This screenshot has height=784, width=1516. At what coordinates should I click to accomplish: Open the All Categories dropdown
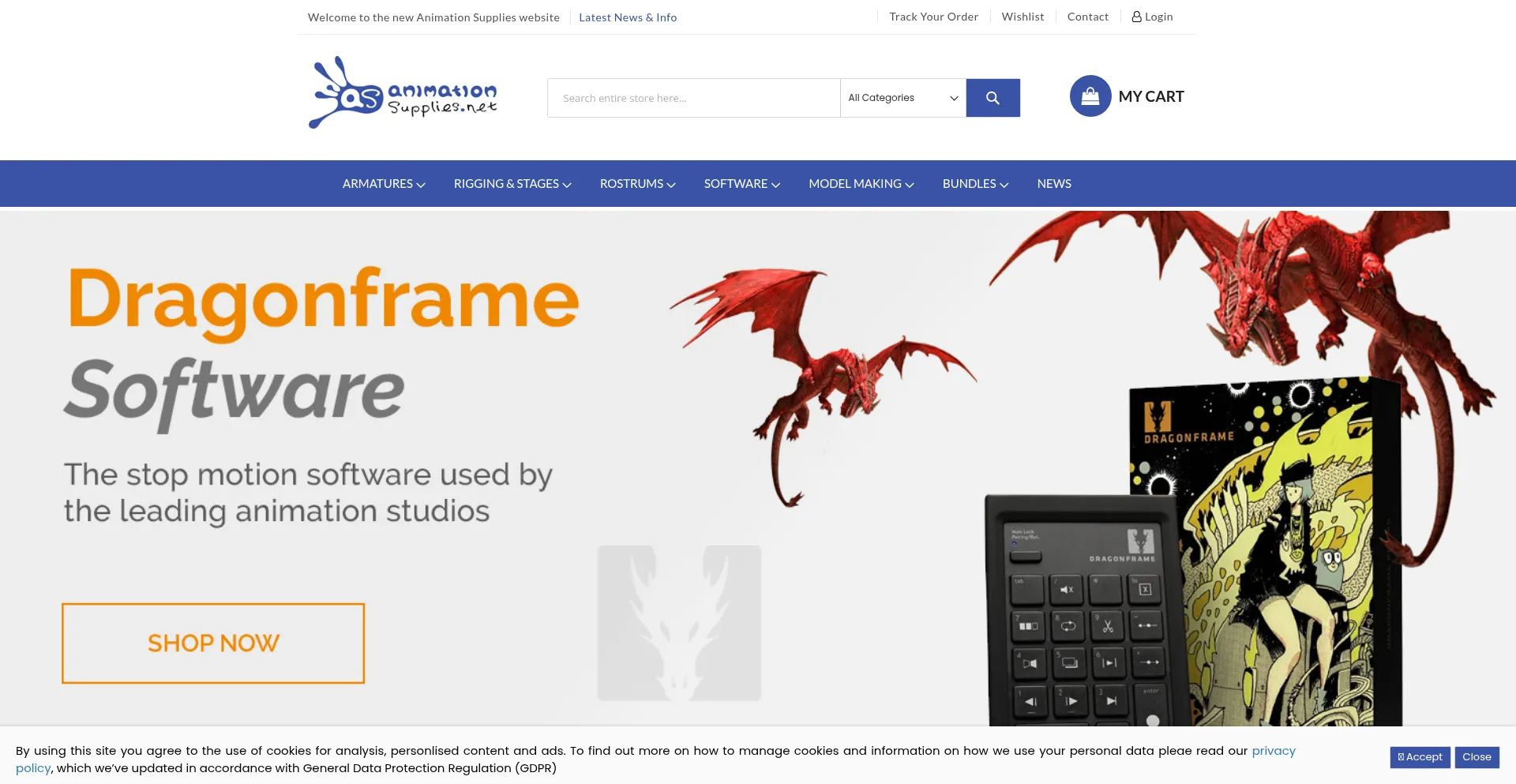(902, 98)
